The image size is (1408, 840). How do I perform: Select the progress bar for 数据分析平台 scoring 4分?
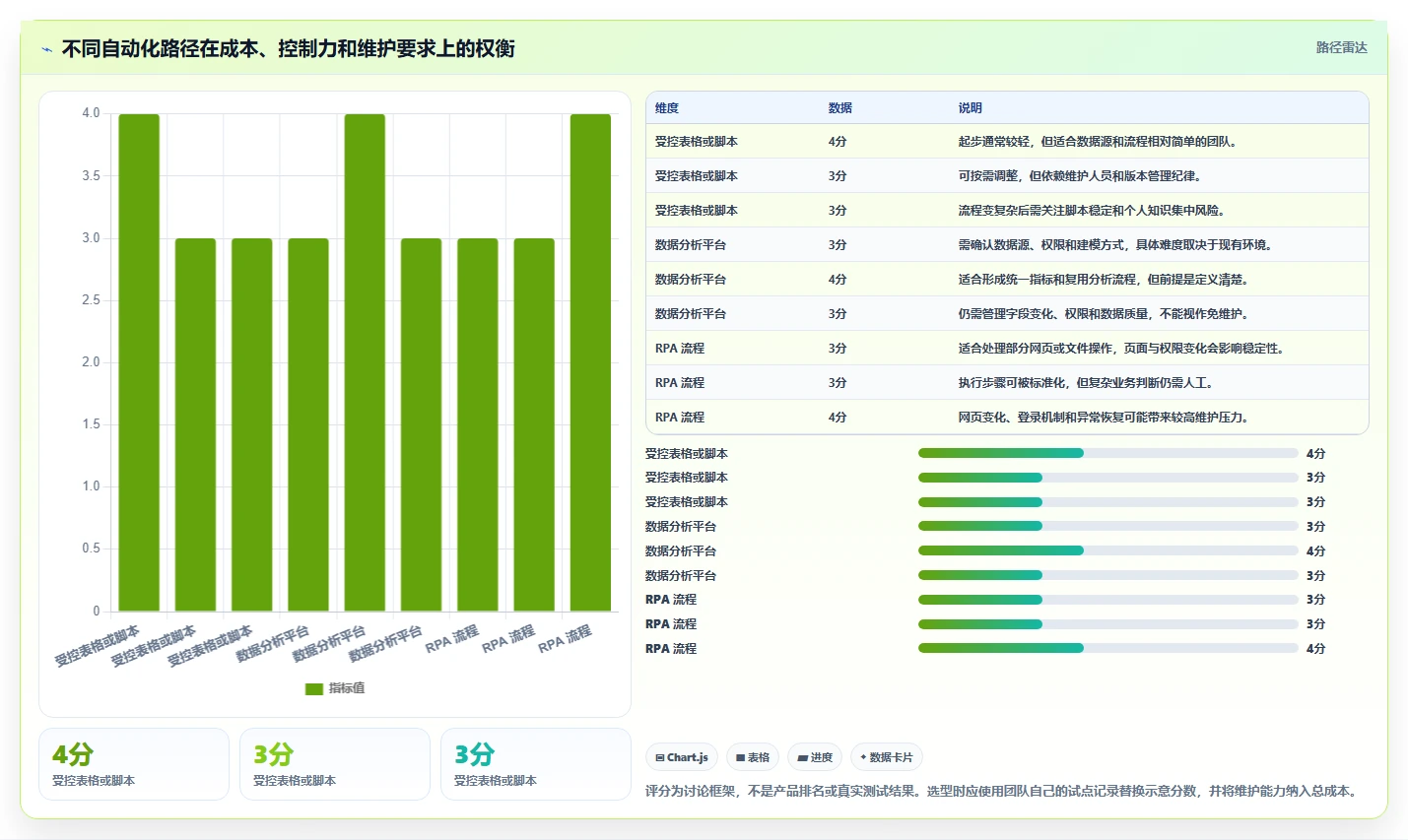point(1107,550)
